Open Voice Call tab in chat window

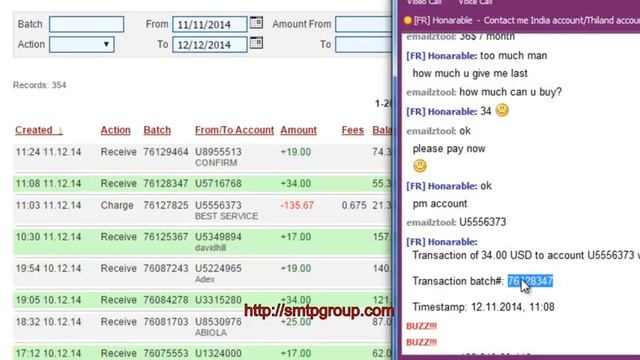coord(475,2)
